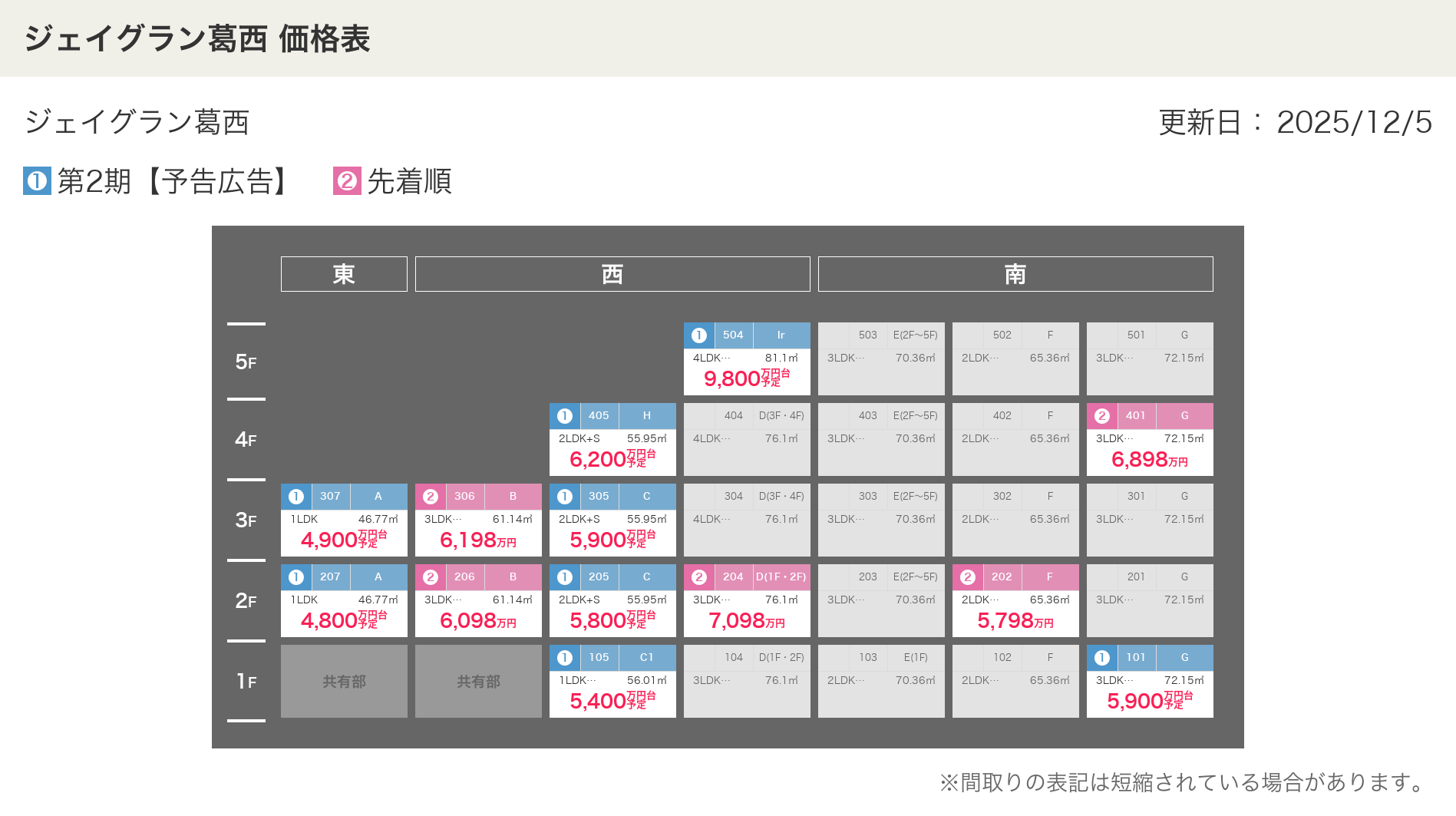The width and height of the screenshot is (1456, 816).
Task: Select the 東 direction header
Action: pyautogui.click(x=344, y=274)
